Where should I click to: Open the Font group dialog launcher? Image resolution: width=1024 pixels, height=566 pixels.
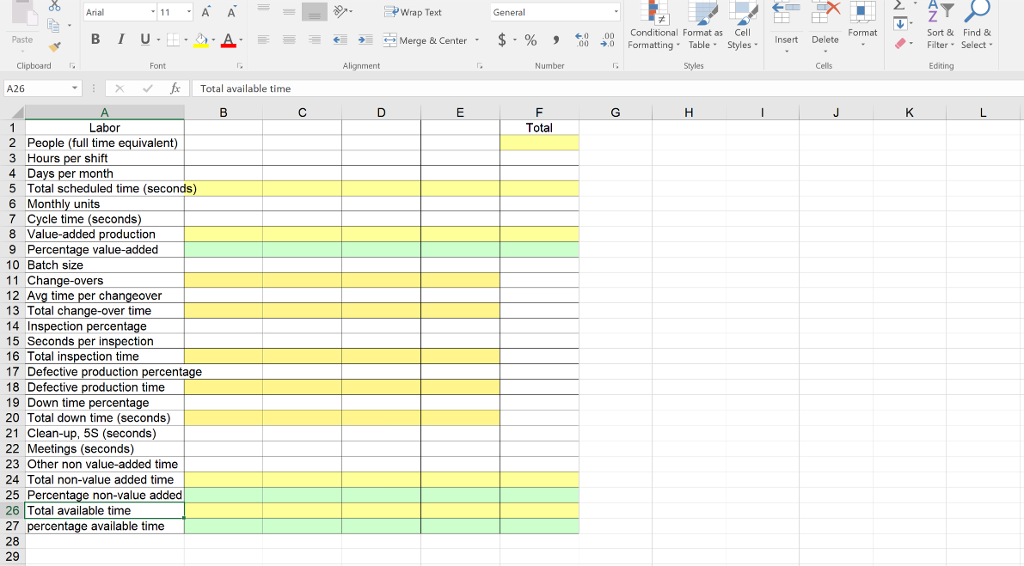(x=240, y=66)
